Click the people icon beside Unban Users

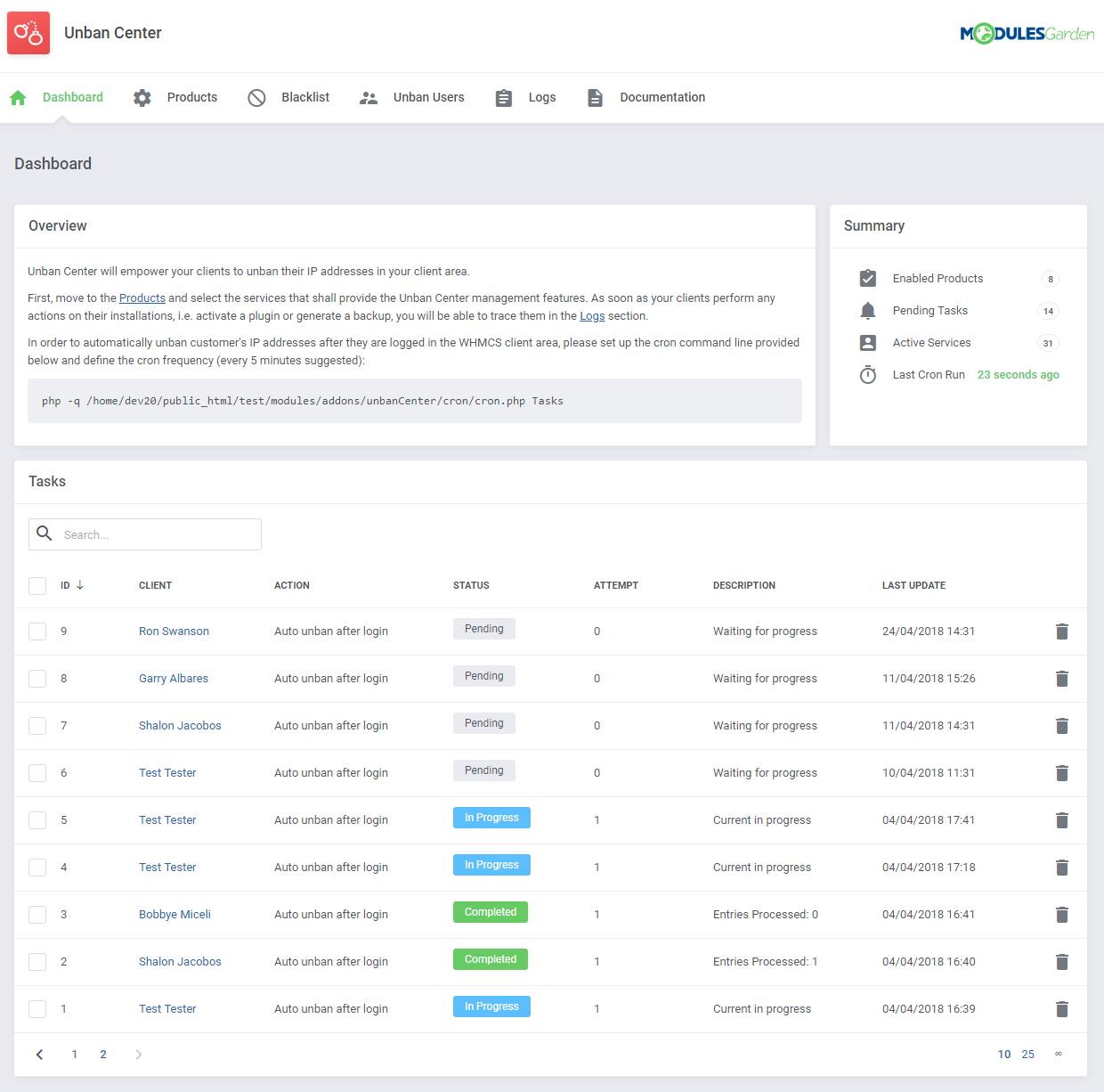(369, 98)
